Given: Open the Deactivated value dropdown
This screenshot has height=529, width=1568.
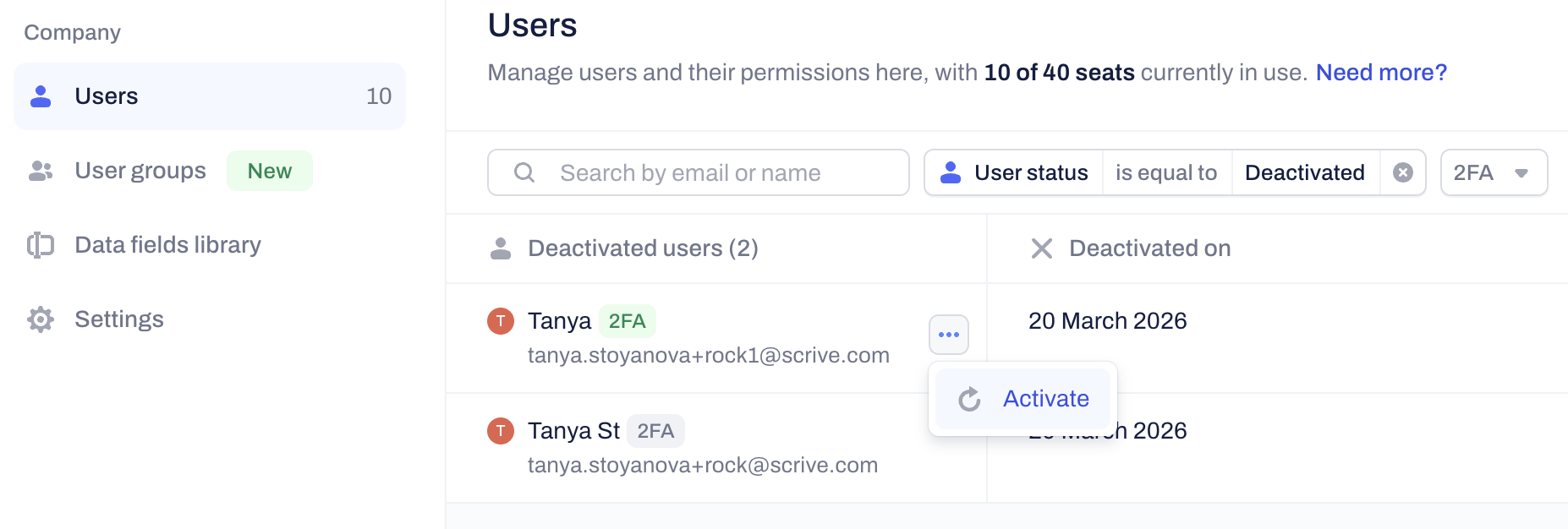Looking at the screenshot, I should coord(1304,172).
